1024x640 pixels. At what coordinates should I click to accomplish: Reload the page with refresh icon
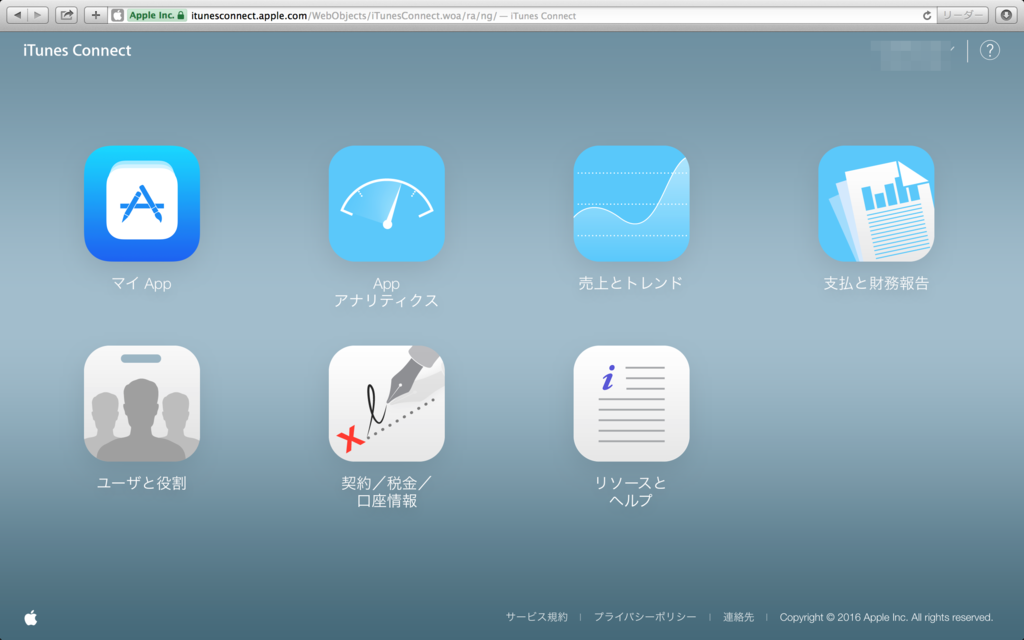click(927, 16)
